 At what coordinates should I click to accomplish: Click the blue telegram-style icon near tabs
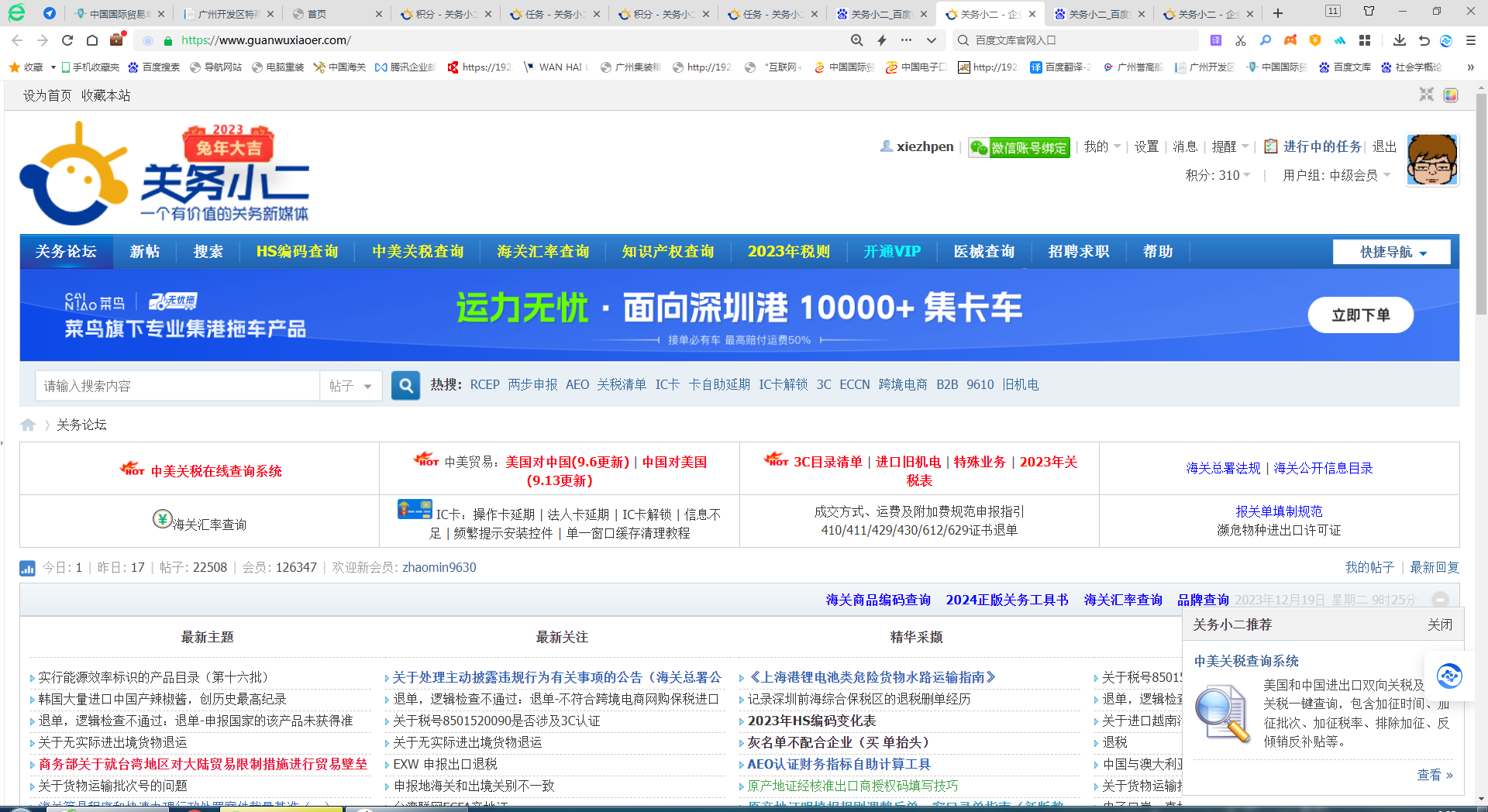pyautogui.click(x=50, y=13)
